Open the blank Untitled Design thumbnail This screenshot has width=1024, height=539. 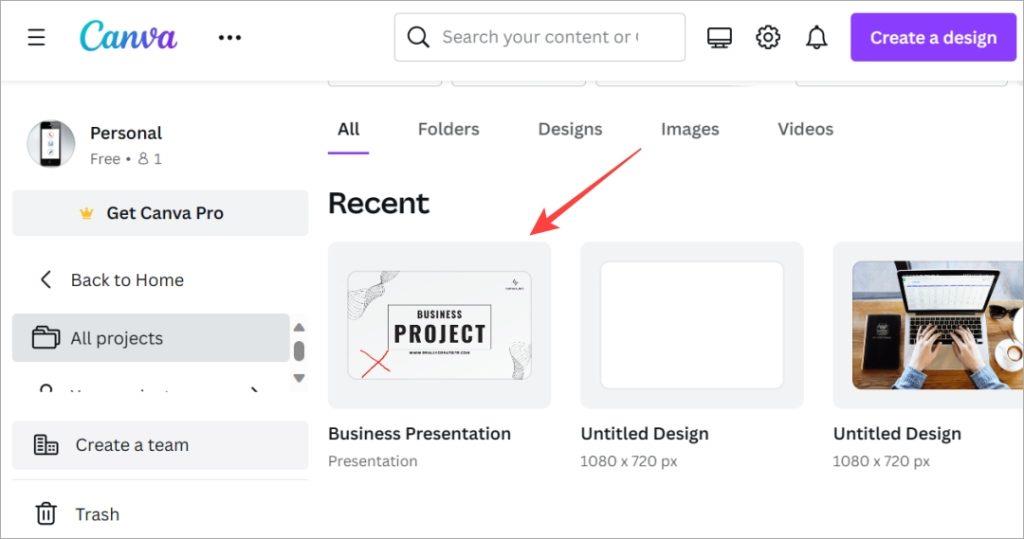(x=692, y=325)
